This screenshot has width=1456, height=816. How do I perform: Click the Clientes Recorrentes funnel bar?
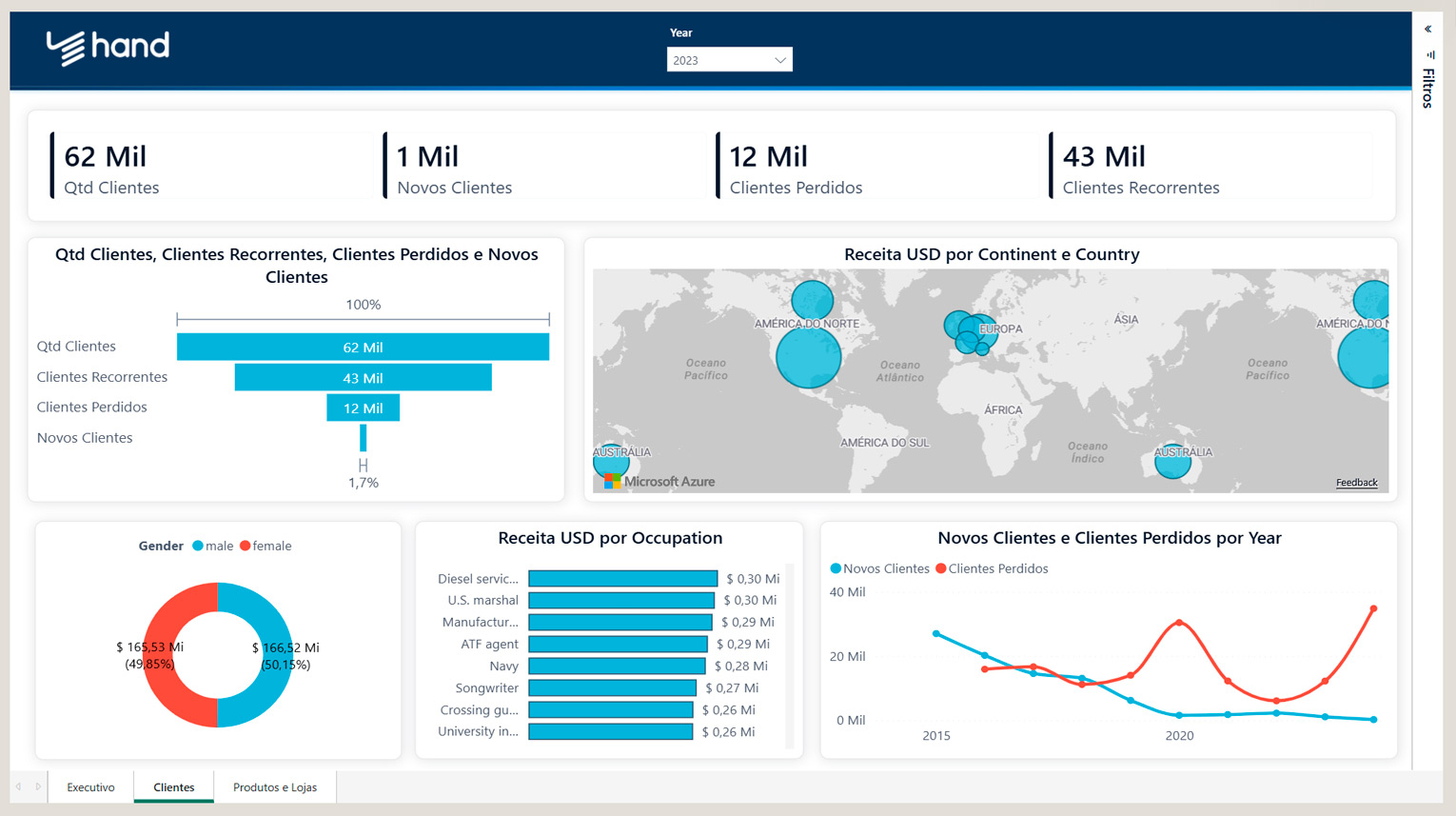(363, 378)
